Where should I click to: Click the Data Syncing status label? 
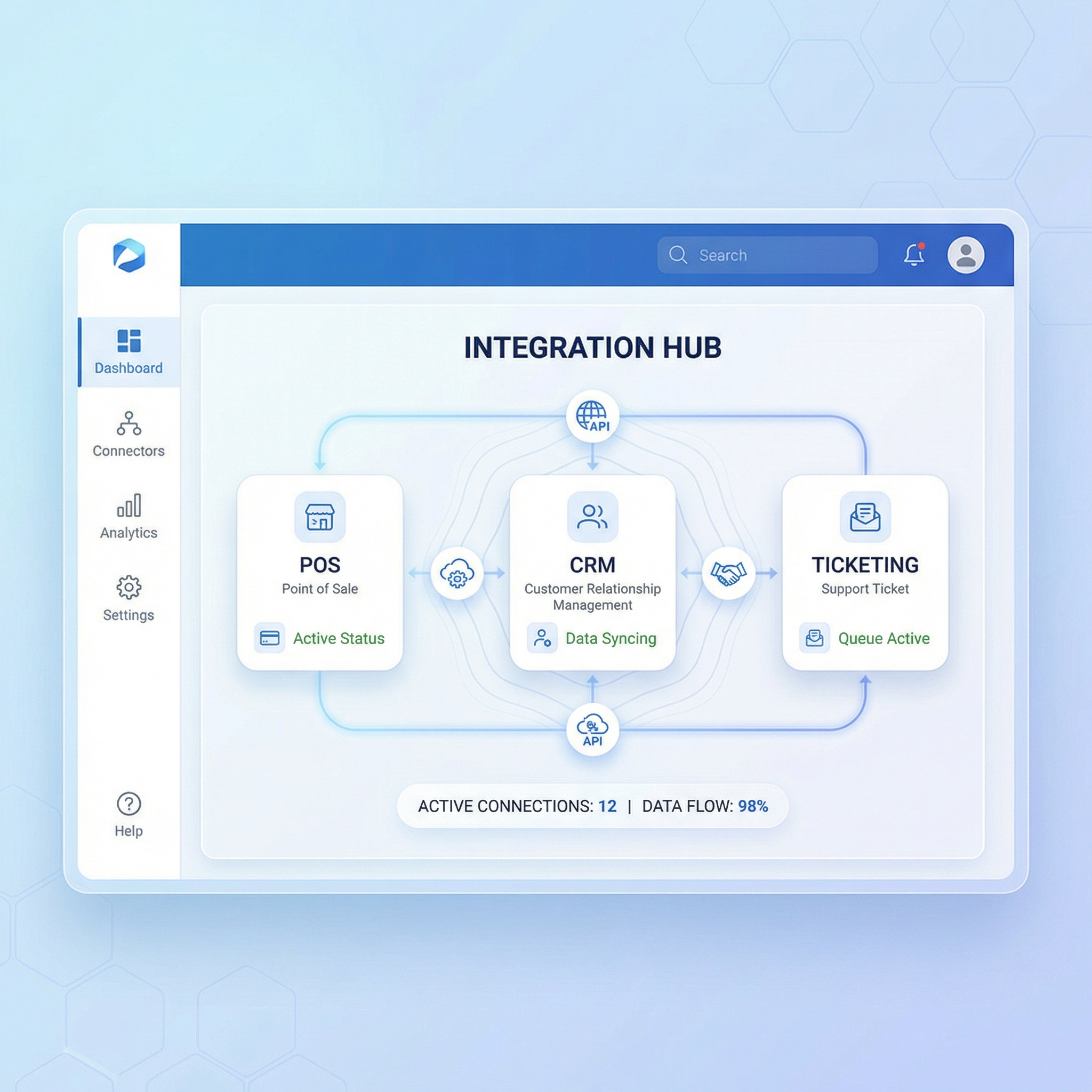coord(611,639)
